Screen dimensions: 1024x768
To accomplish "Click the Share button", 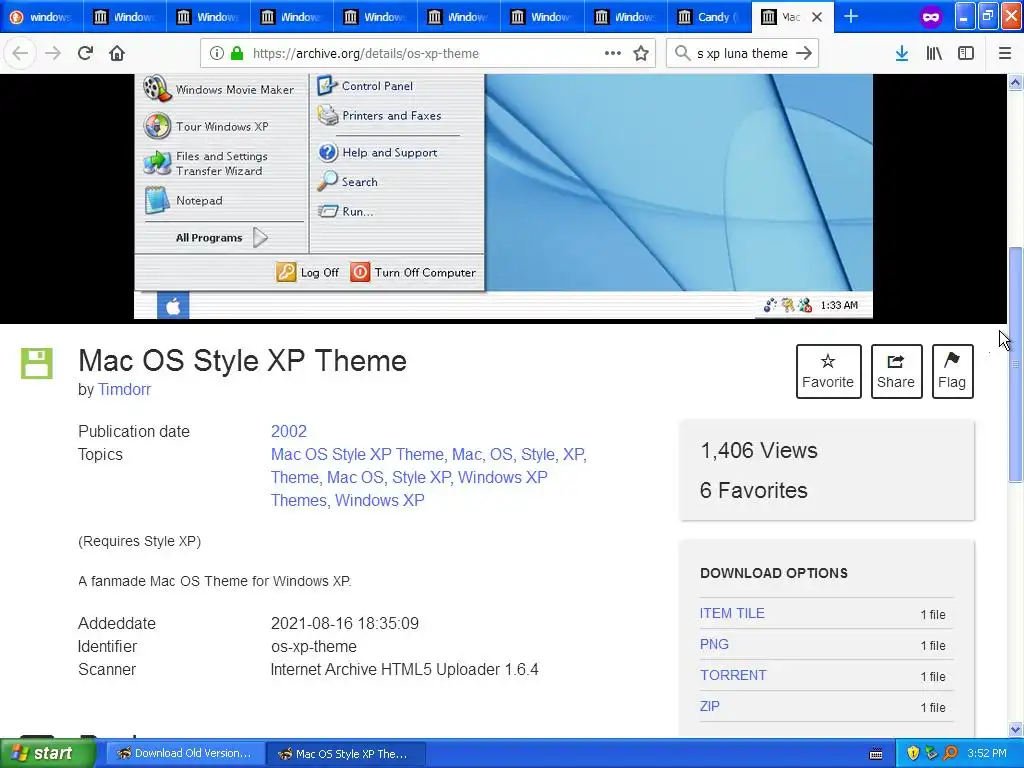I will pyautogui.click(x=896, y=371).
